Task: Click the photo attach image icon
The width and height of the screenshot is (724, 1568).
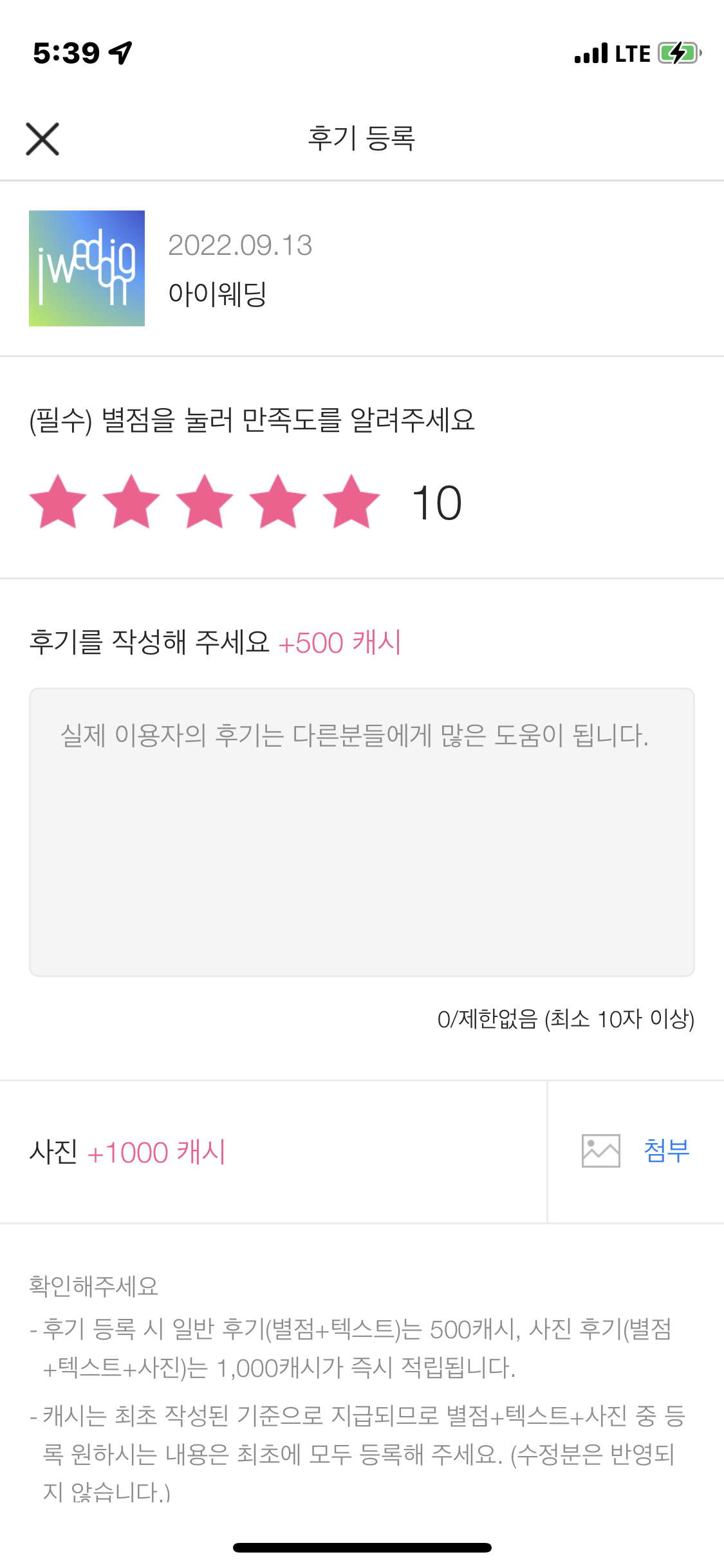Action: click(x=600, y=1151)
